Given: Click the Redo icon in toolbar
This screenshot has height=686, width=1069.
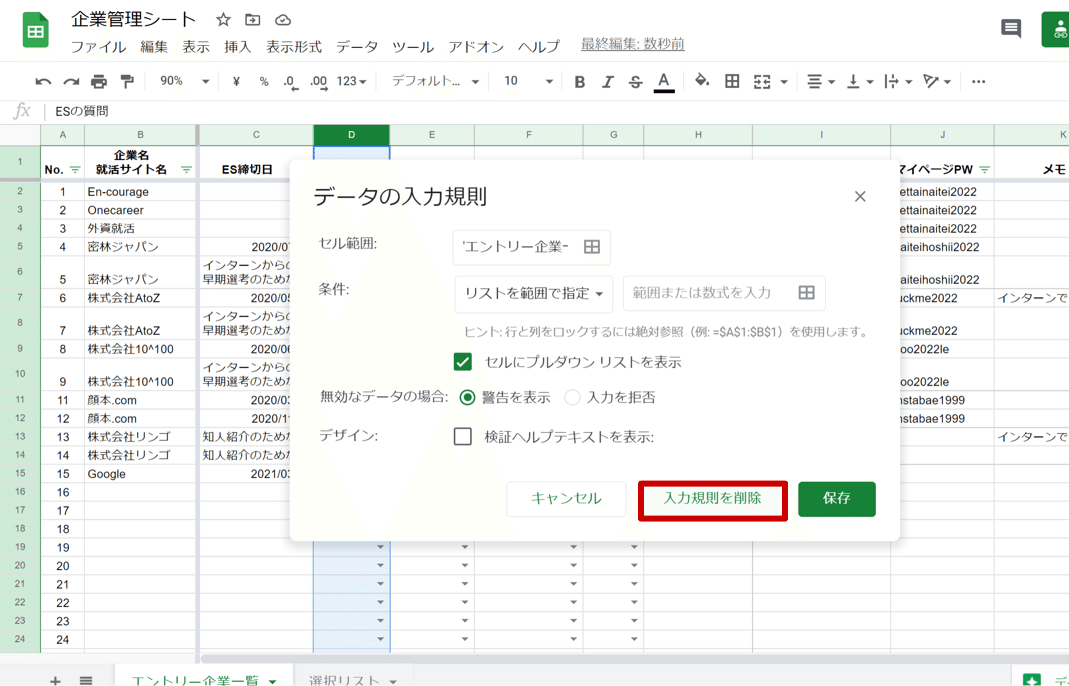Looking at the screenshot, I should pyautogui.click(x=71, y=82).
